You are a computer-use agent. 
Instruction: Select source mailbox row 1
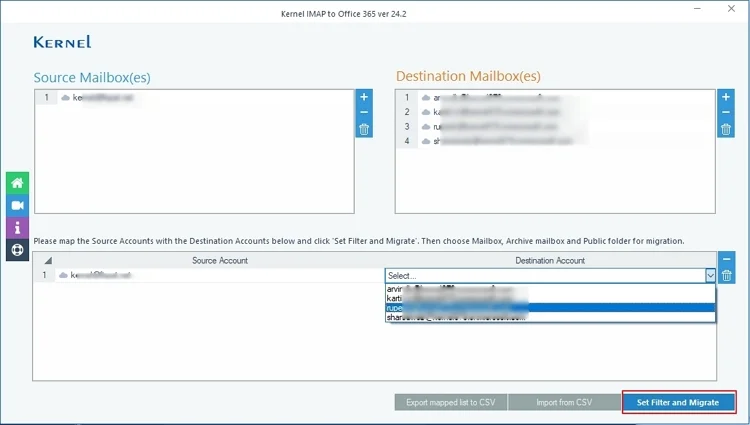coord(194,98)
